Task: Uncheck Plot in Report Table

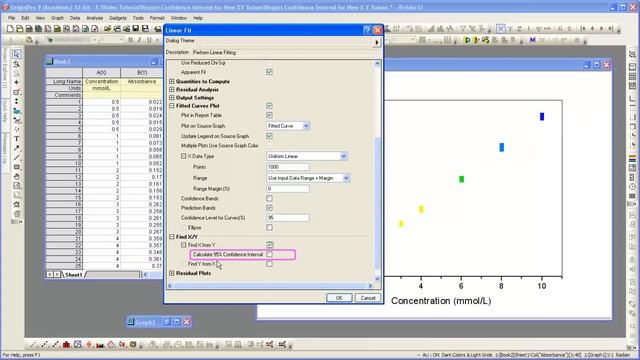Action: [269, 116]
